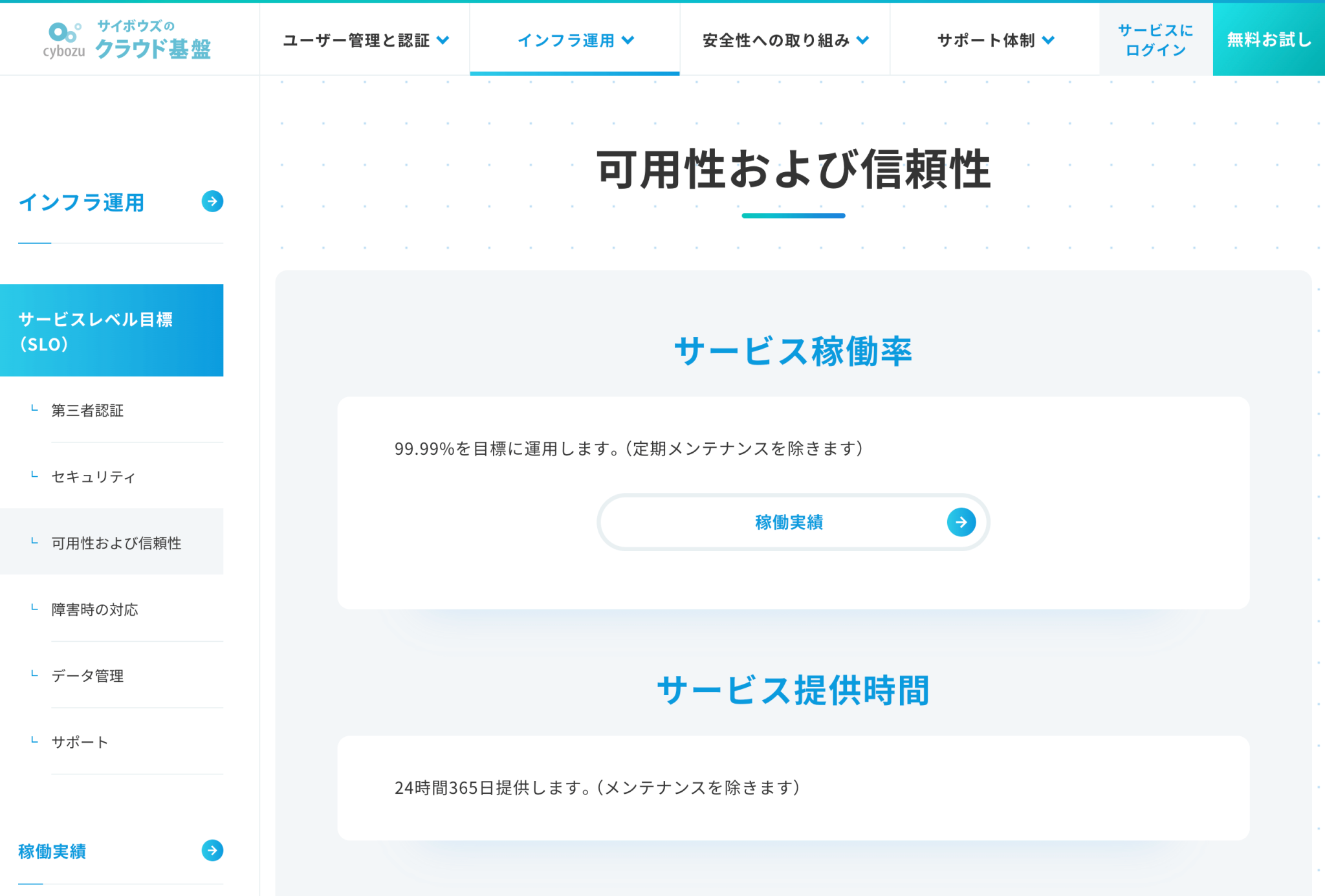Click the circular arrow beside インフラ運用 sidebar heading
1325x896 pixels.
click(212, 202)
